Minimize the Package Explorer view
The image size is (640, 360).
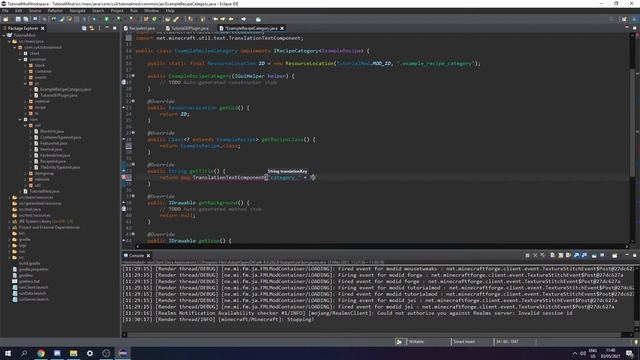point(107,28)
